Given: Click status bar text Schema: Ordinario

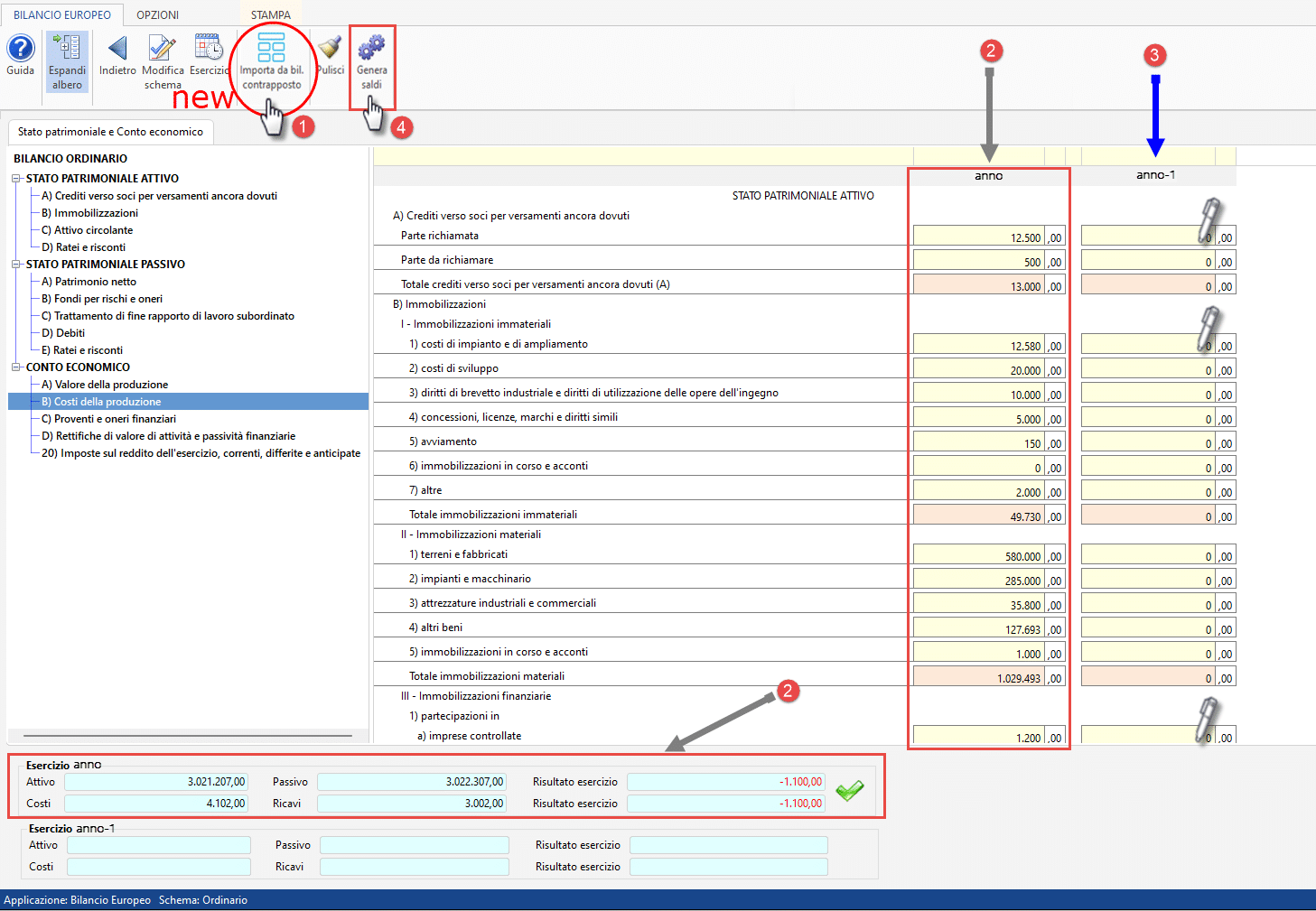Looking at the screenshot, I should (x=203, y=900).
